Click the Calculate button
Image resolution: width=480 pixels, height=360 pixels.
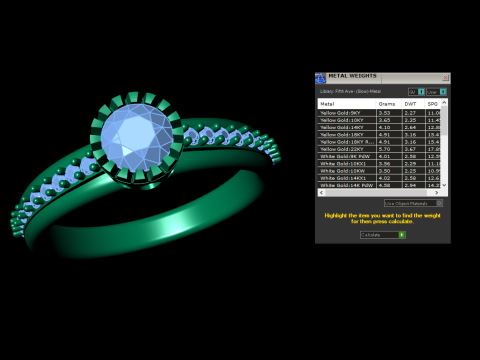[x=383, y=235]
